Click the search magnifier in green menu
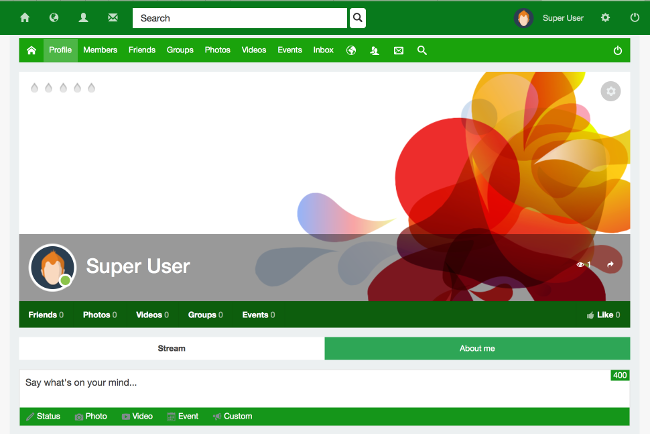 [422, 51]
